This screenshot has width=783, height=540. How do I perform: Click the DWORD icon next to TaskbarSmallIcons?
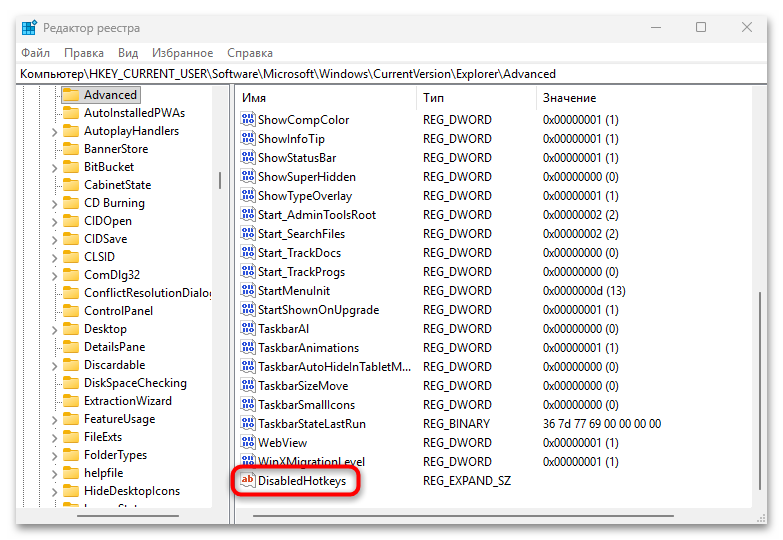click(x=248, y=404)
